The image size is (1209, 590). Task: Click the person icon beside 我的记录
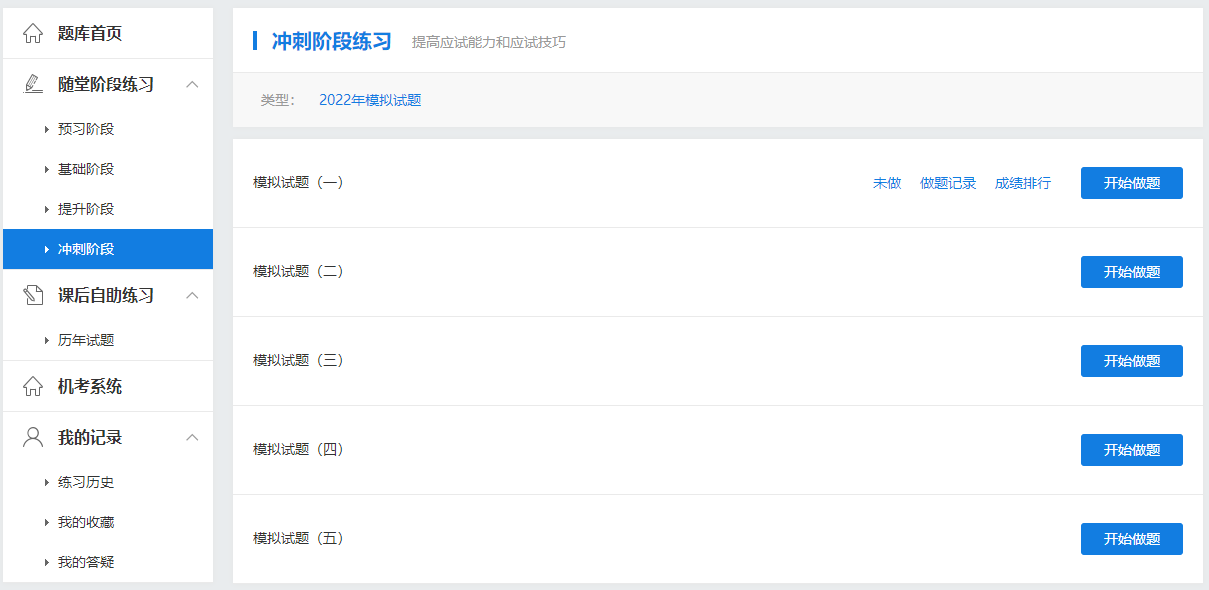[31, 436]
